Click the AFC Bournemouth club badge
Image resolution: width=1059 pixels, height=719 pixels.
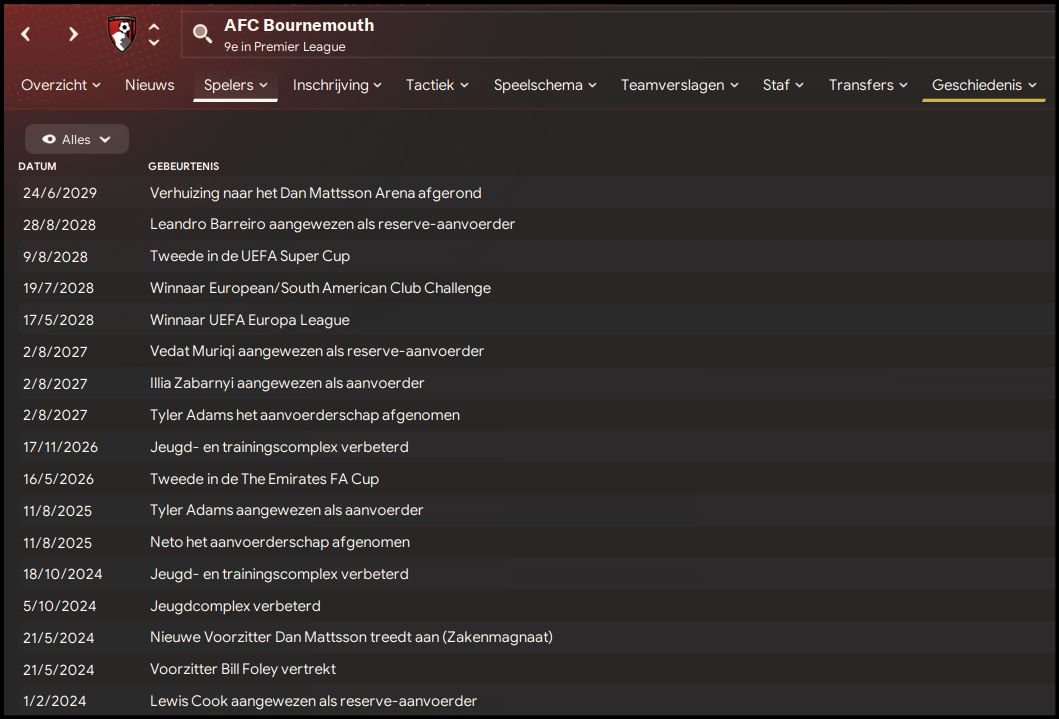(122, 34)
